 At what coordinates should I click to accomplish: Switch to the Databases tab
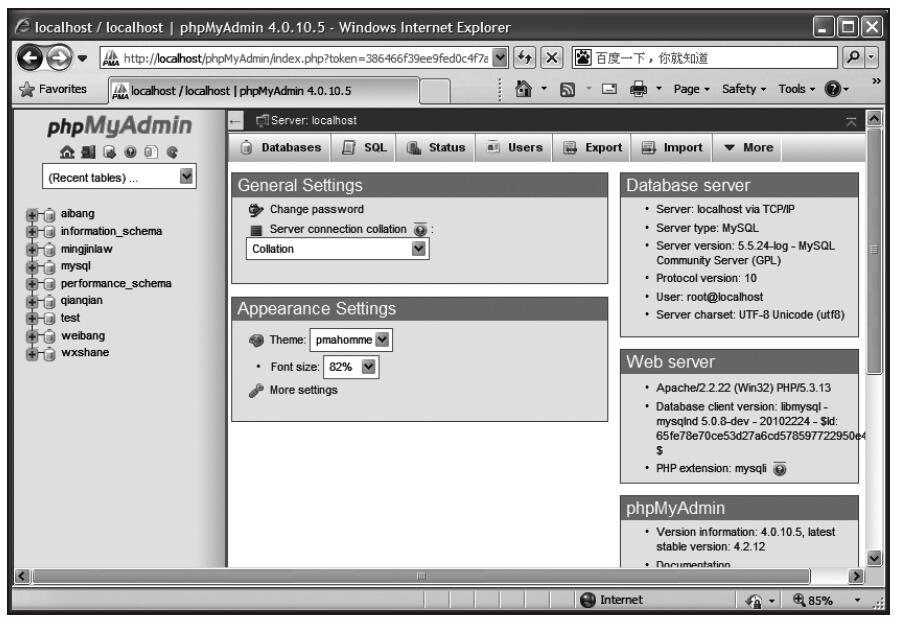point(280,148)
